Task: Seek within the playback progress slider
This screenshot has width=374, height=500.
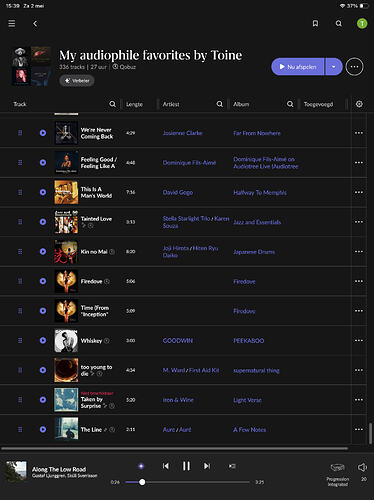Action: tap(187, 482)
